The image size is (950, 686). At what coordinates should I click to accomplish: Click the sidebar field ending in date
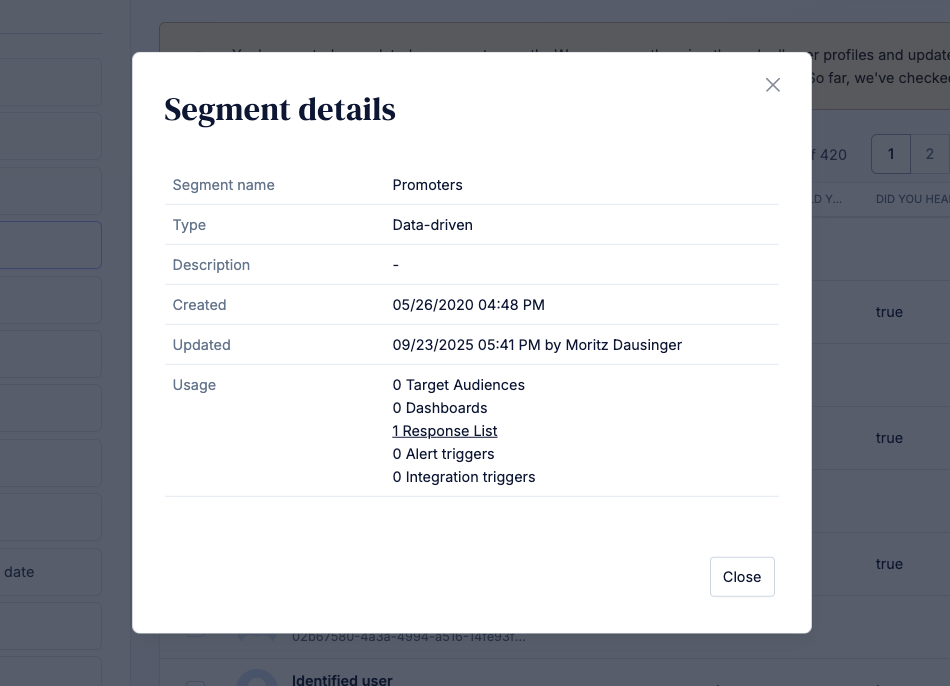click(50, 572)
